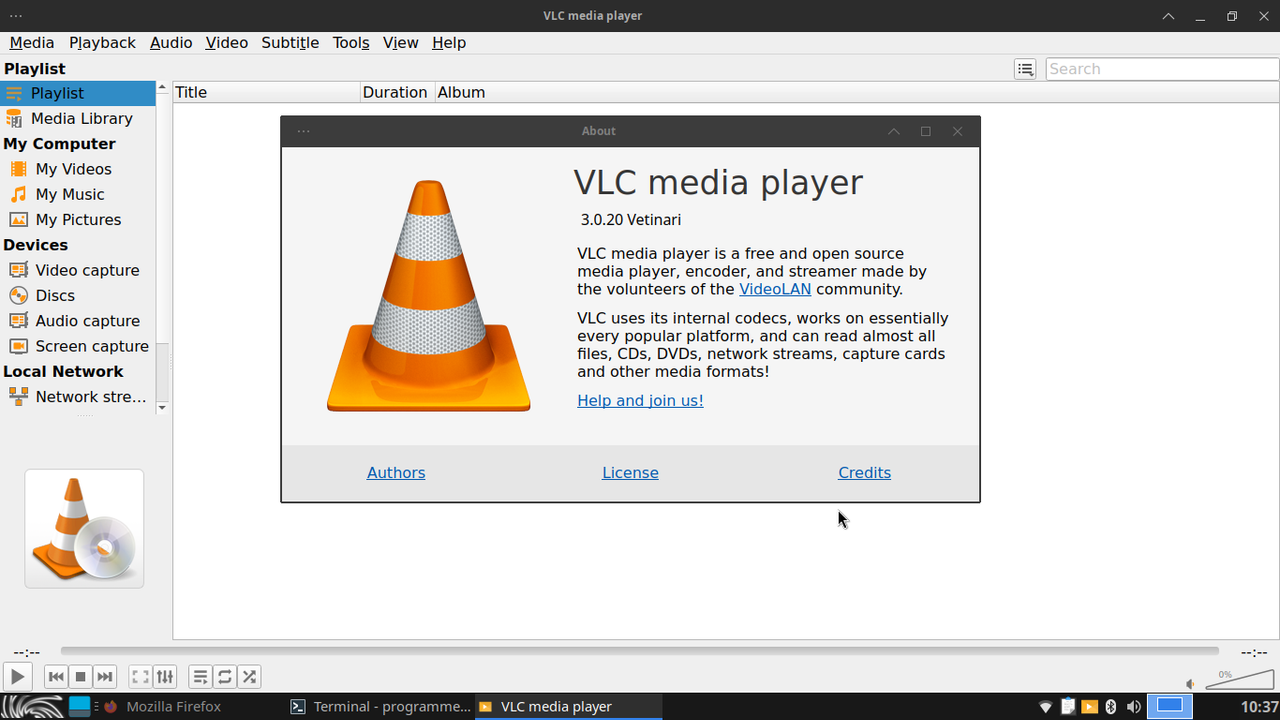Open the Audio menu

(x=171, y=42)
